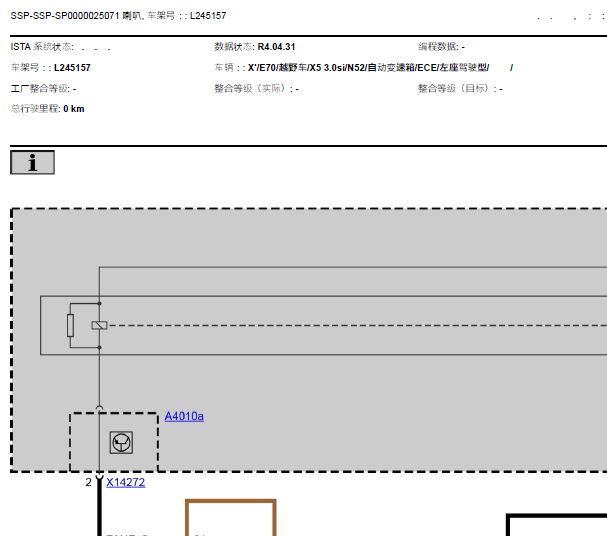This screenshot has height=536, width=607.
Task: Click the ISTA 系统状态 label
Action: (x=41, y=47)
